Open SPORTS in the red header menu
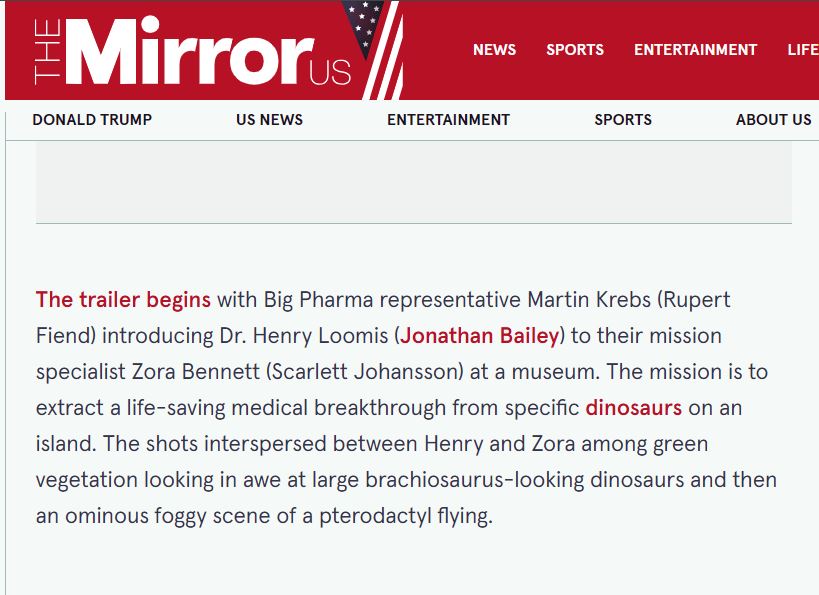 [x=575, y=50]
